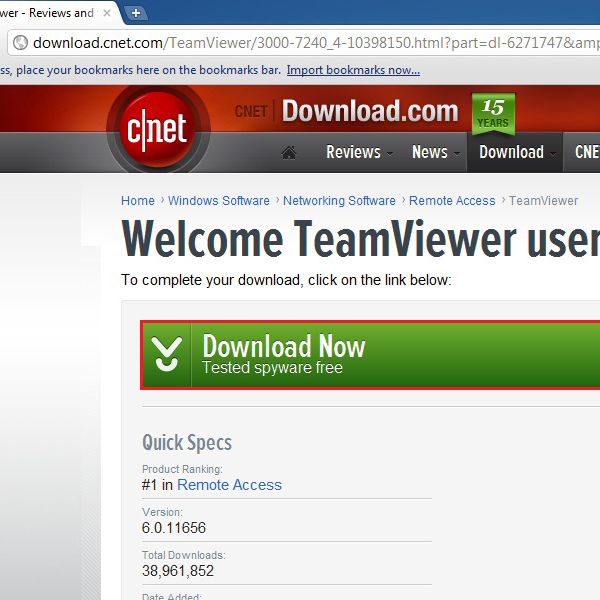Click the TeamViewer breadcrumb text

pyautogui.click(x=543, y=201)
